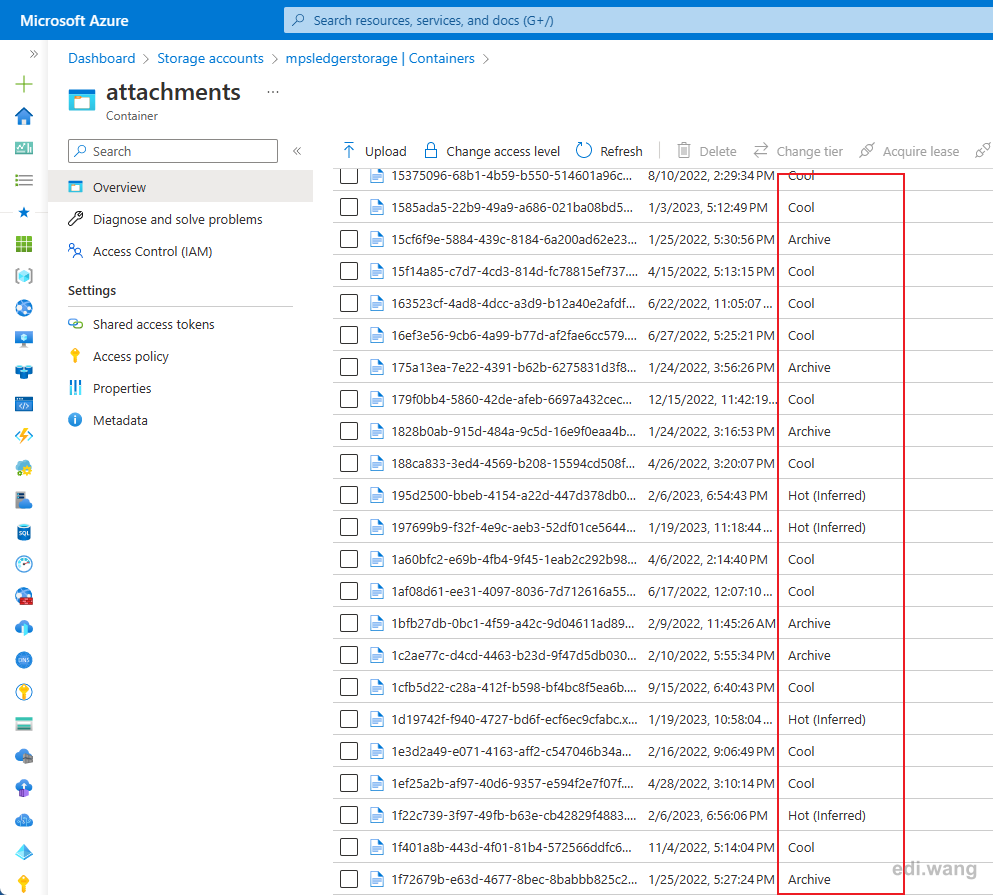Collapse the container menu with double chevron
This screenshot has width=993, height=895.
tap(297, 151)
